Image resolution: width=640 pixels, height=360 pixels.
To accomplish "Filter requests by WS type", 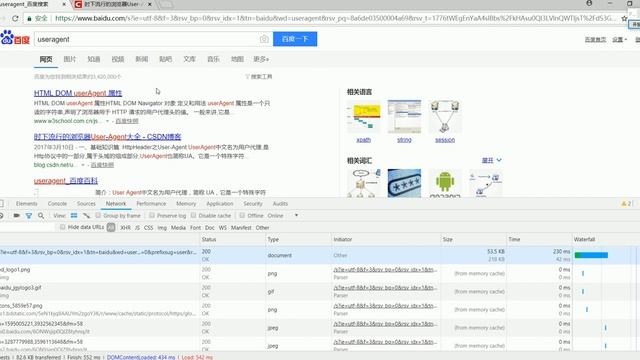I will click(222, 228).
